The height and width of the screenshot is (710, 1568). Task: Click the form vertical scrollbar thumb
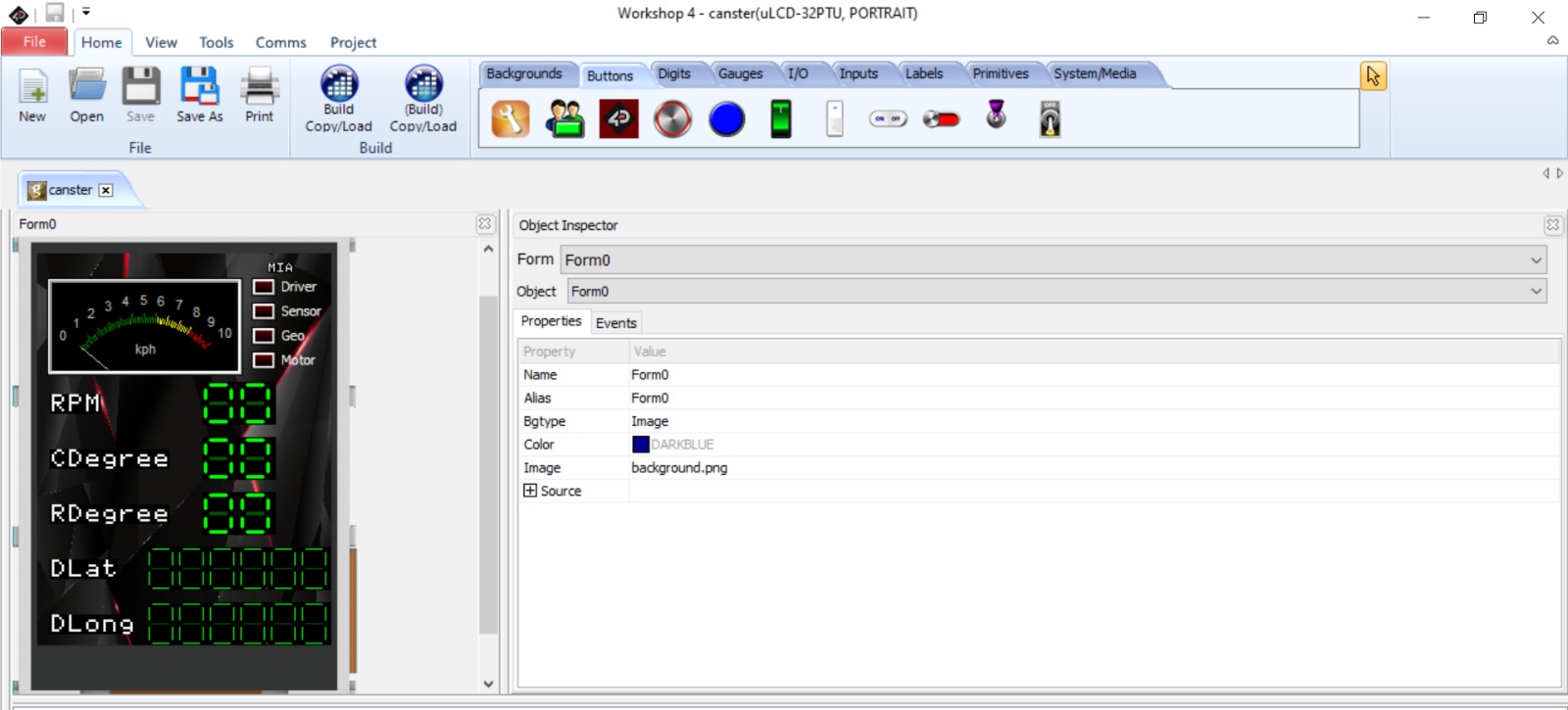[x=488, y=464]
